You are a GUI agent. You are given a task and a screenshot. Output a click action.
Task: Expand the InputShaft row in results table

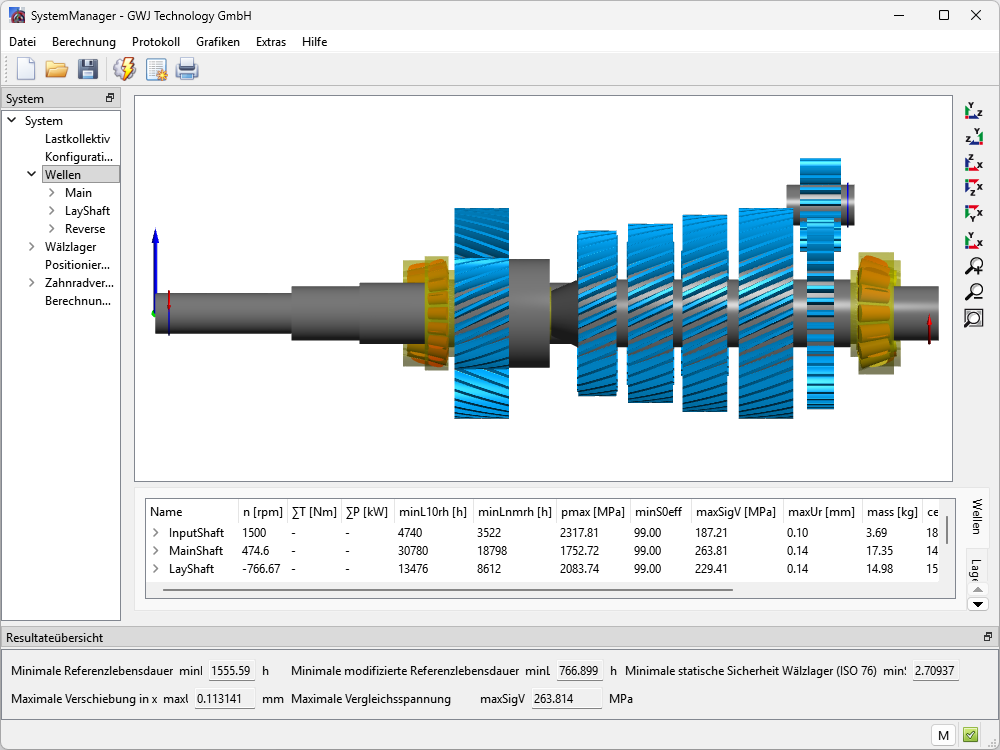coord(156,533)
